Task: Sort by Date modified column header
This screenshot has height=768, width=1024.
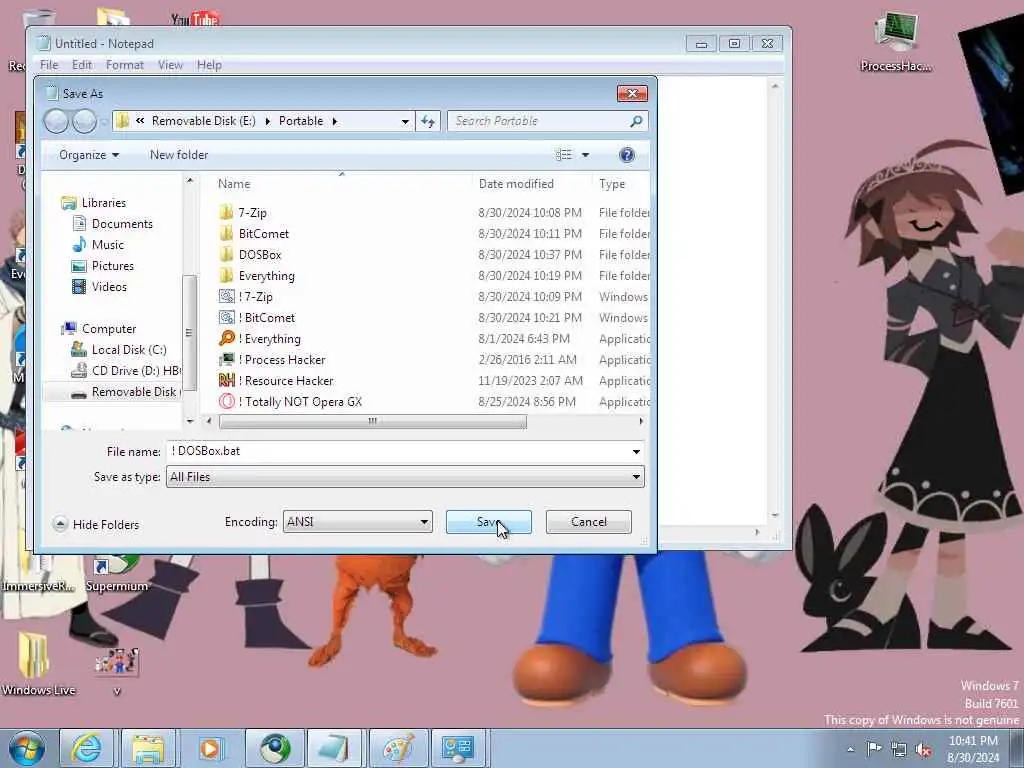Action: pos(516,184)
